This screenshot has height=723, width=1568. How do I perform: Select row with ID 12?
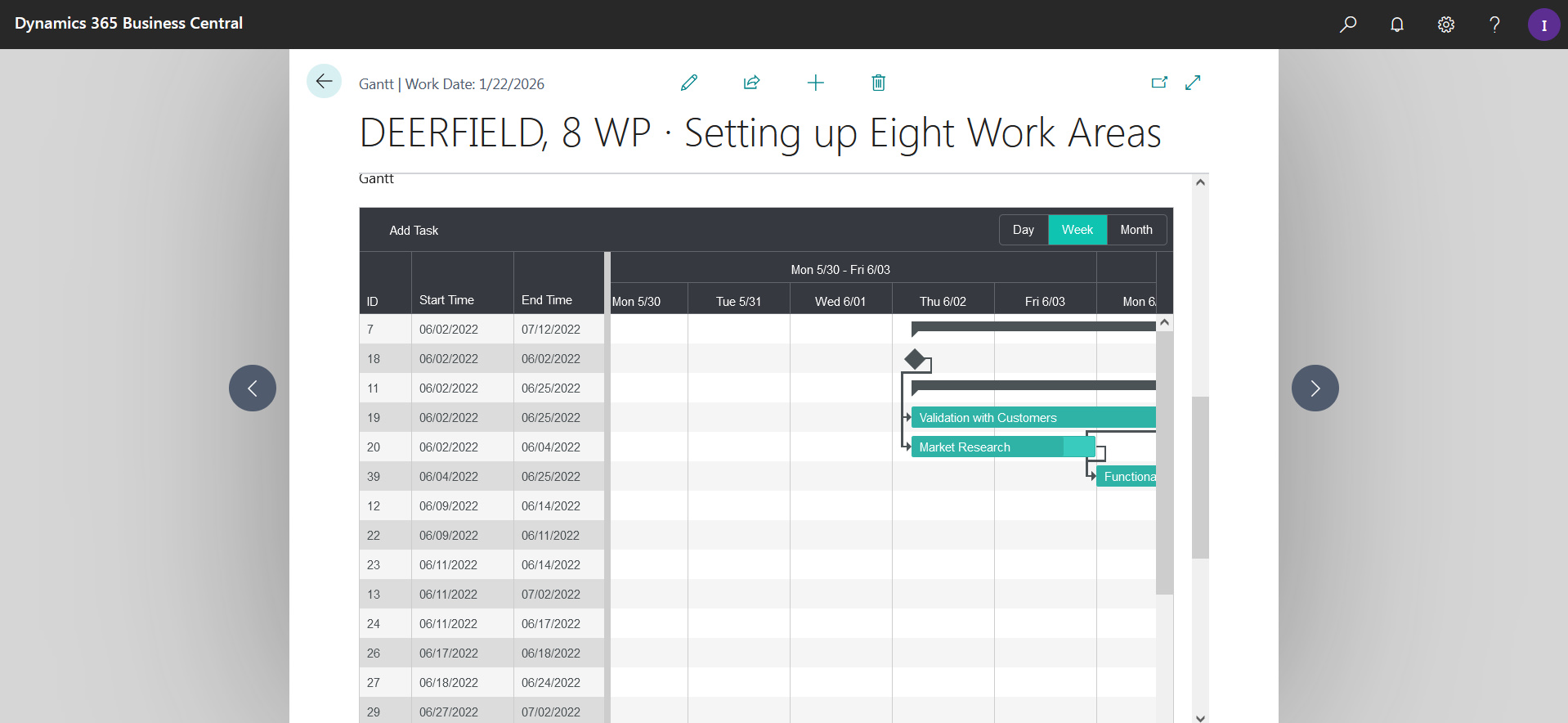[x=482, y=505]
